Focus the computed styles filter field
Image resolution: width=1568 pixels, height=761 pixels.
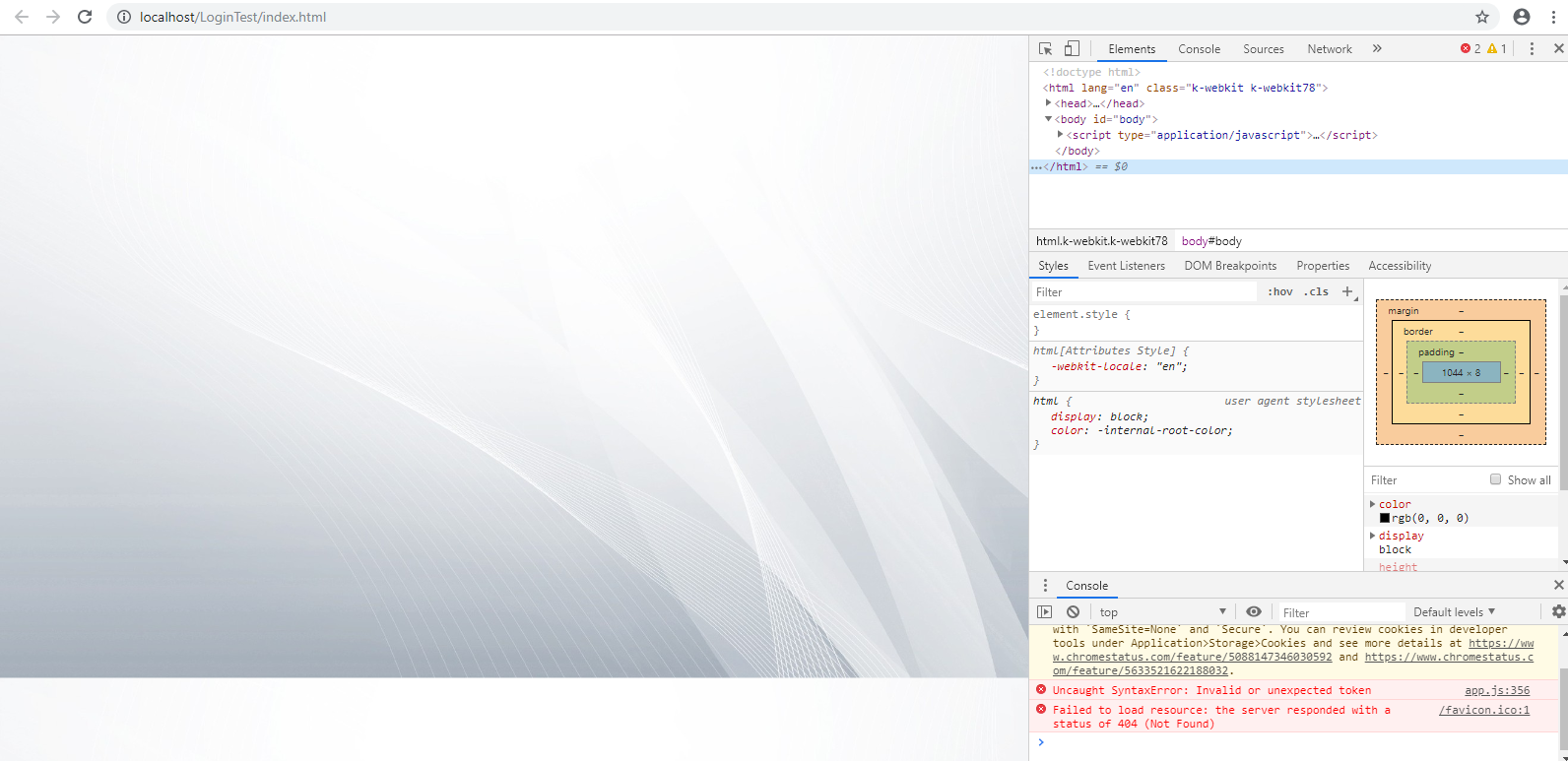(x=1424, y=480)
